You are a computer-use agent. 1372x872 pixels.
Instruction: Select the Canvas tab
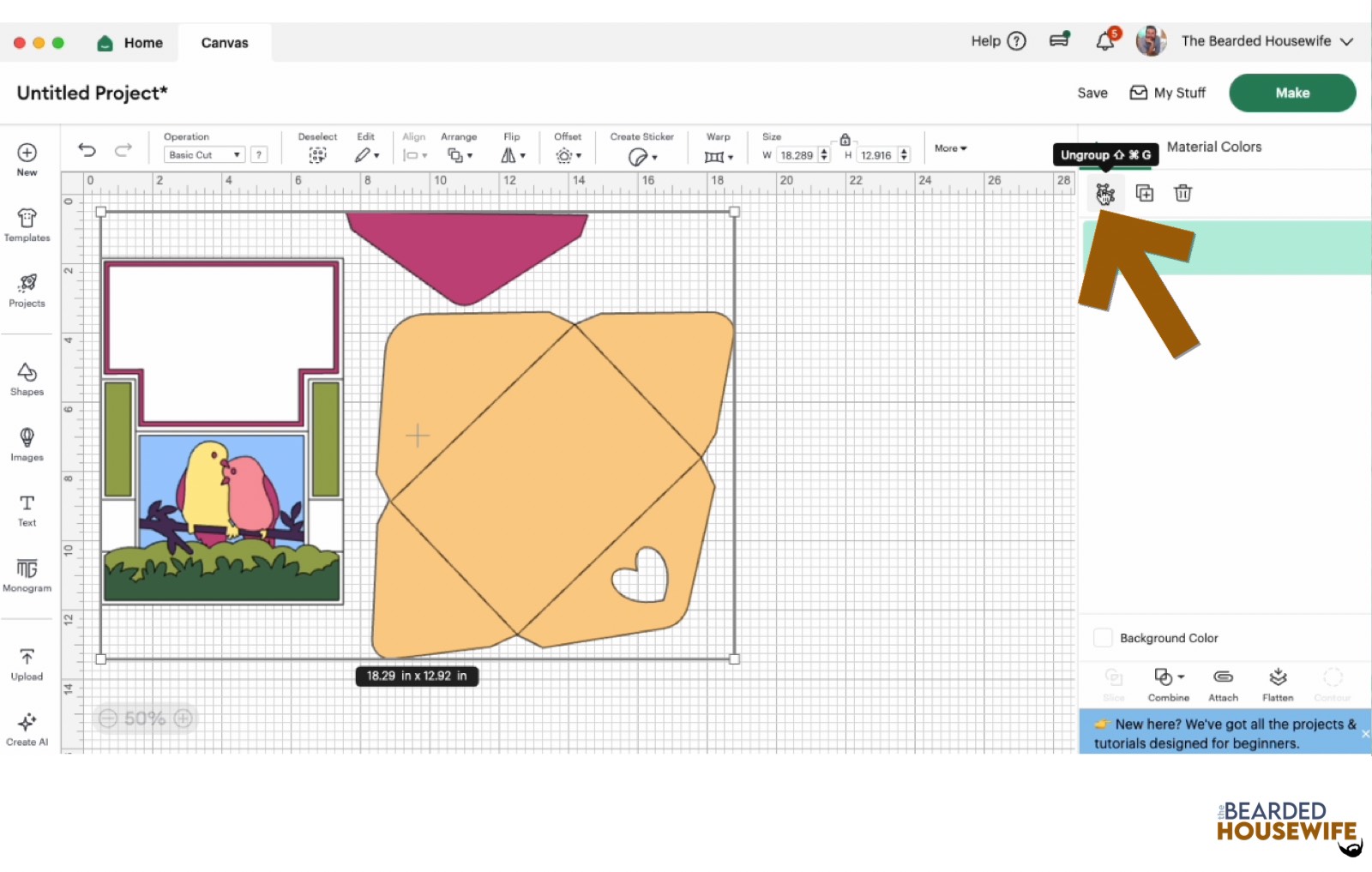[x=224, y=42]
